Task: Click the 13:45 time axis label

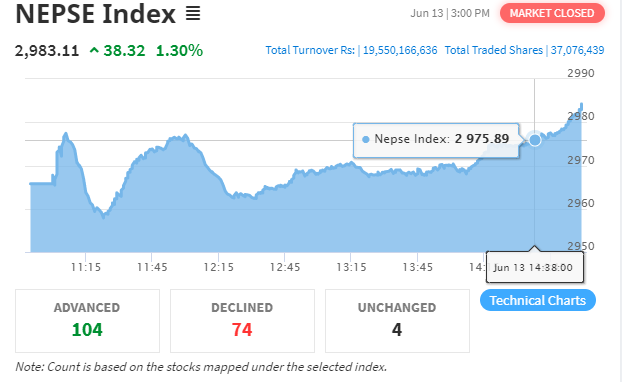Action: 417,267
